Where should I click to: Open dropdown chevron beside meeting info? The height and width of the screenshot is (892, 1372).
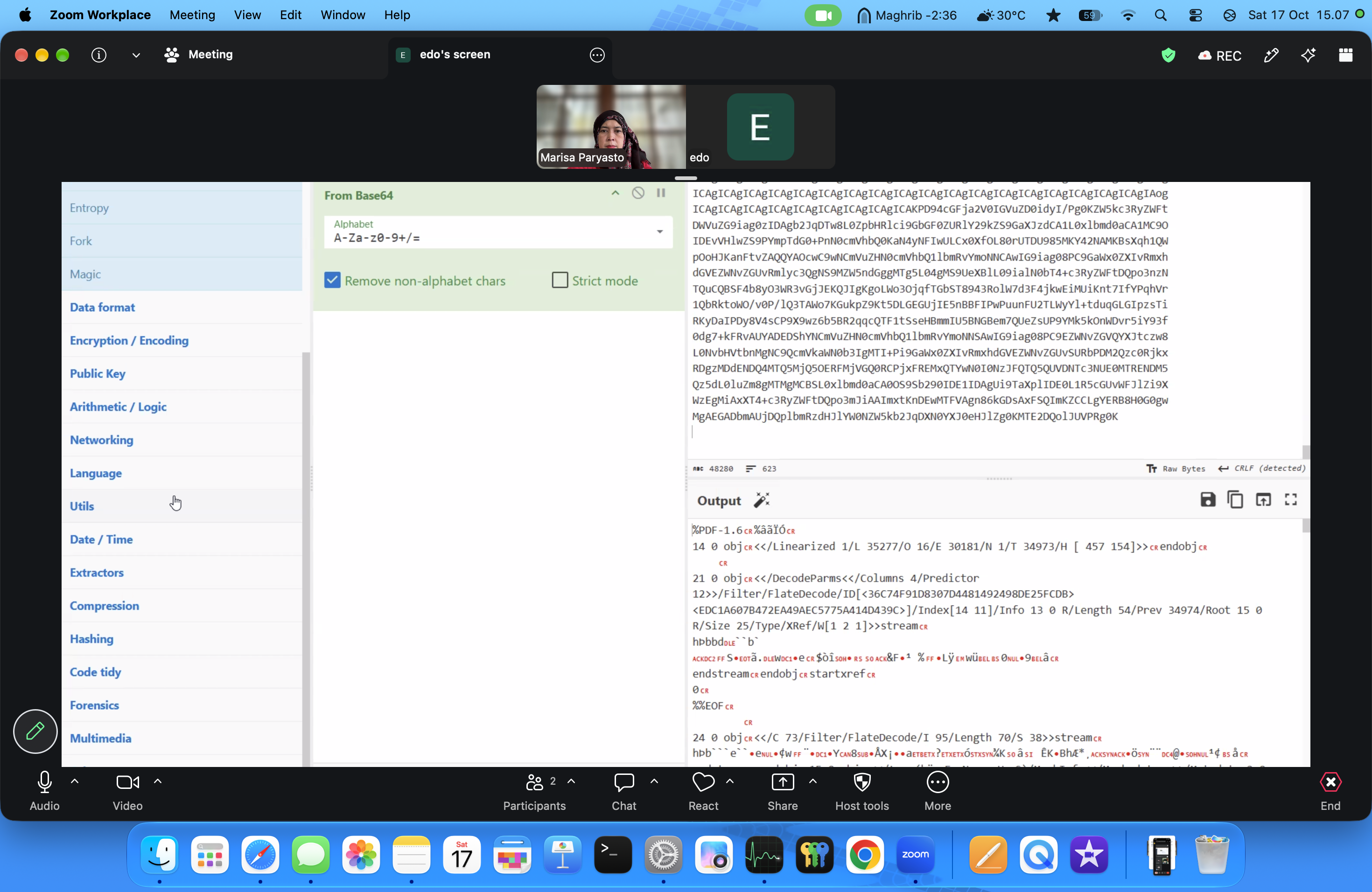point(136,56)
